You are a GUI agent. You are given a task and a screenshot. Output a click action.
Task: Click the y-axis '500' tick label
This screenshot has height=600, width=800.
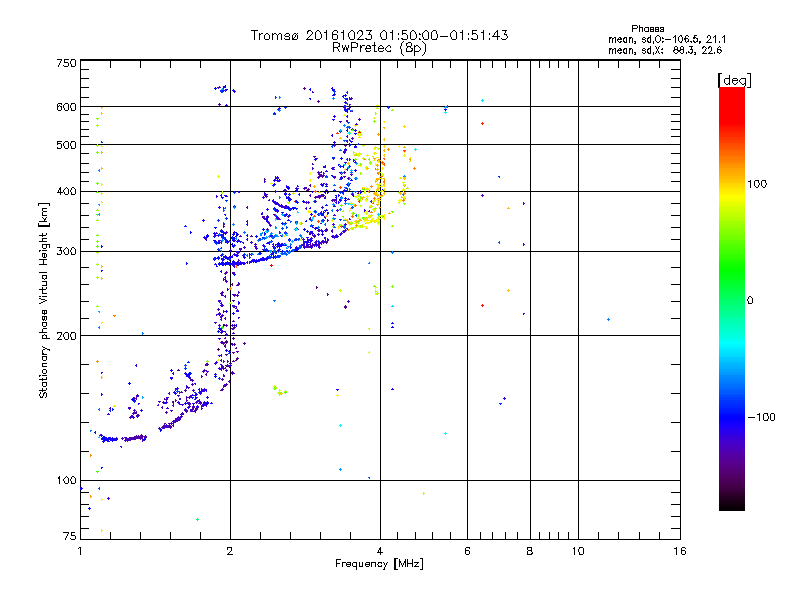click(66, 145)
